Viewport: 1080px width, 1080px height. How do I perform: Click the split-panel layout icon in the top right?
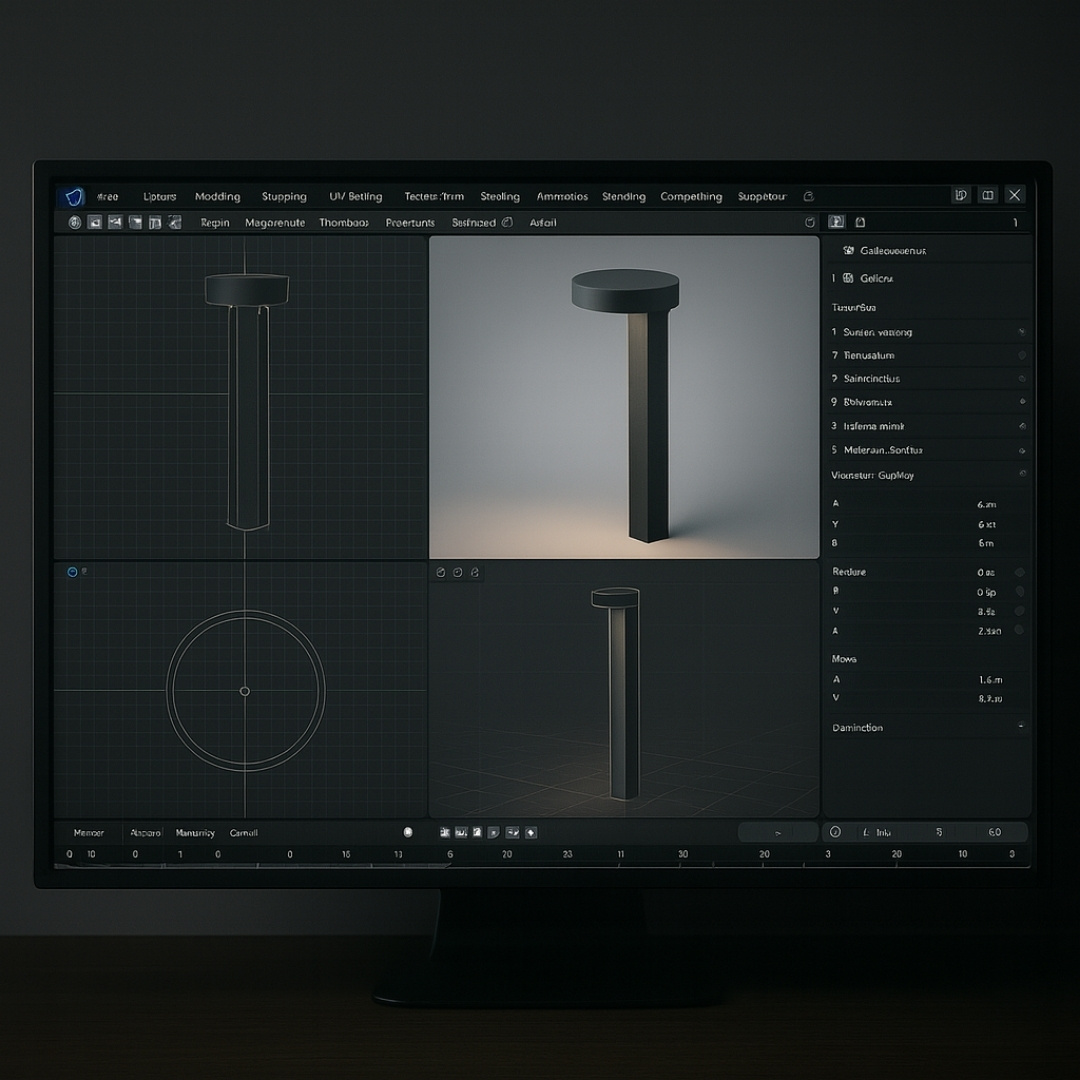pos(987,195)
